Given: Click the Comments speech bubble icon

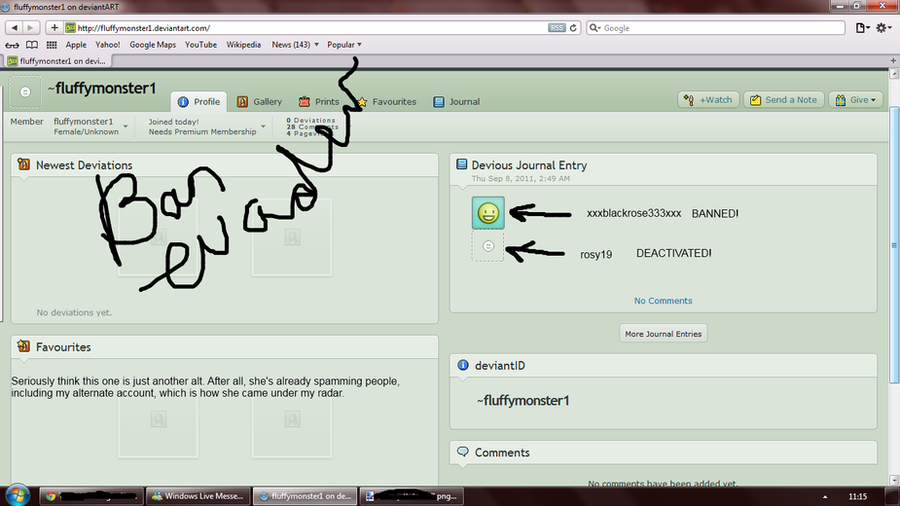Looking at the screenshot, I should (463, 451).
